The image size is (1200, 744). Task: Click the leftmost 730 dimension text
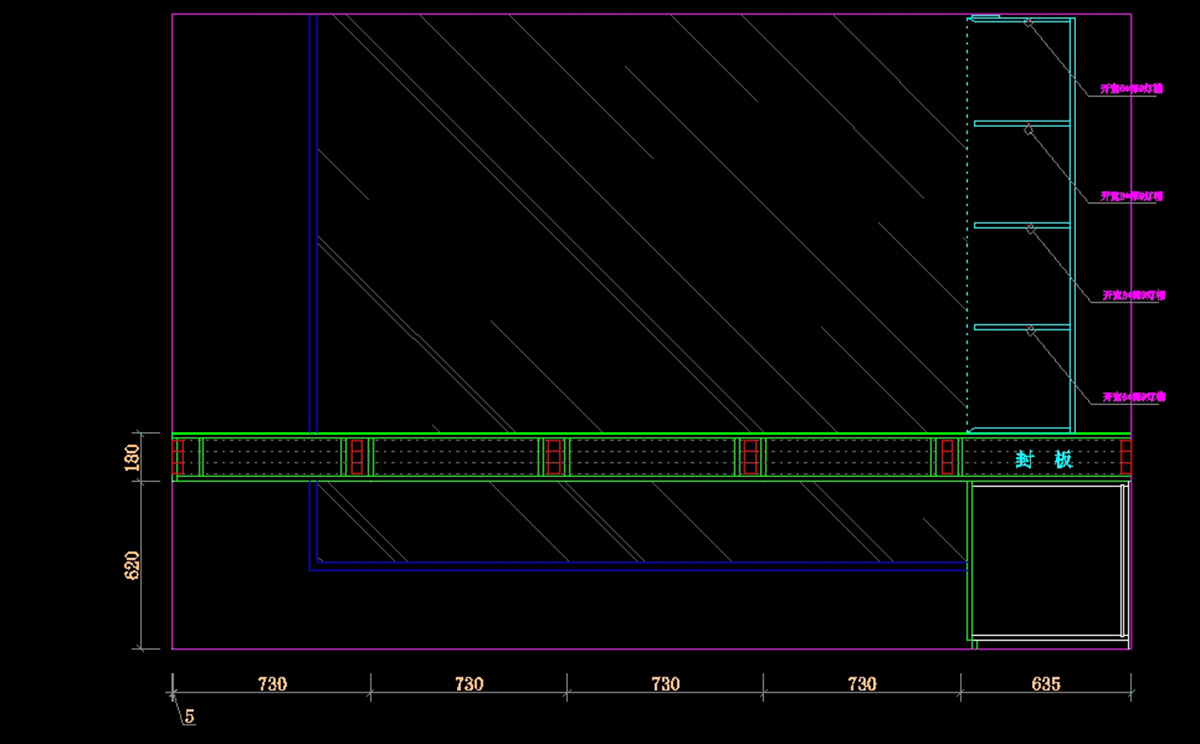pos(272,684)
